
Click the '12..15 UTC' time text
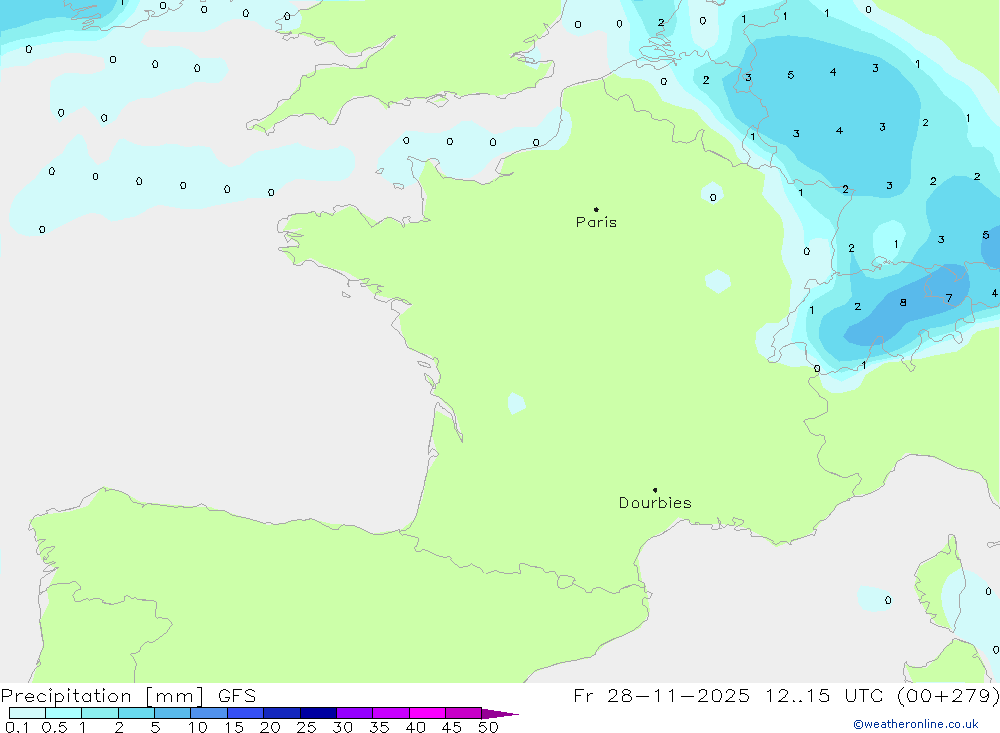[825, 696]
